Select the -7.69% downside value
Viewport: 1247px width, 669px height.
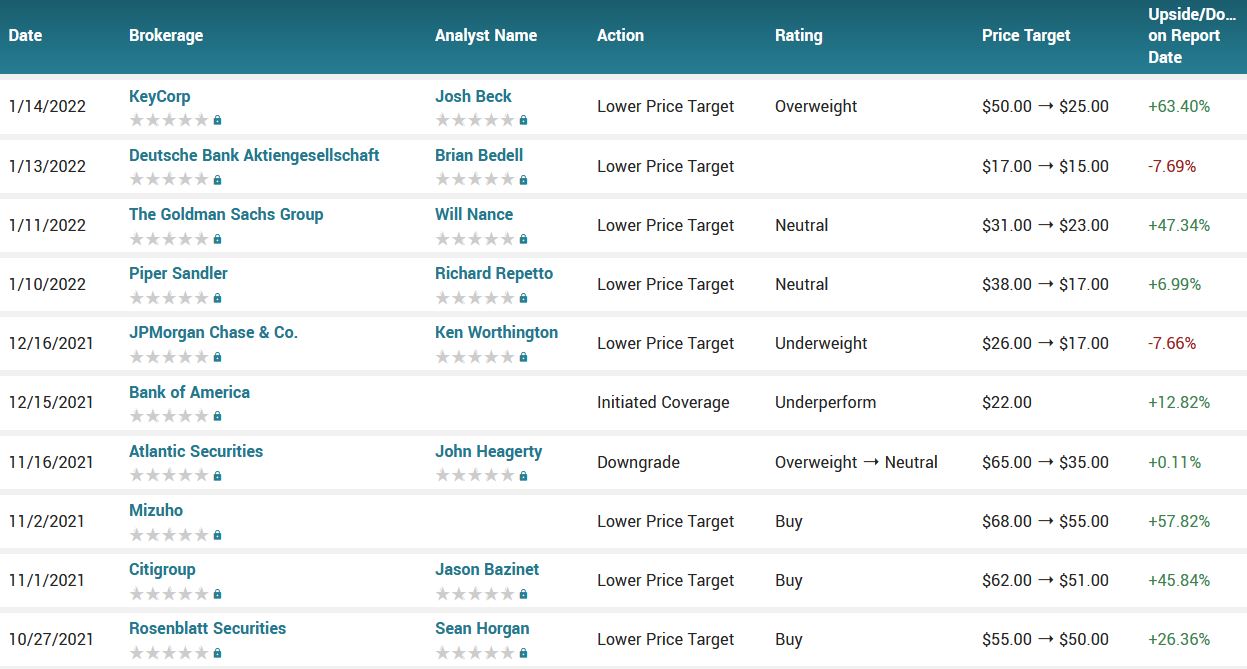tap(1172, 166)
